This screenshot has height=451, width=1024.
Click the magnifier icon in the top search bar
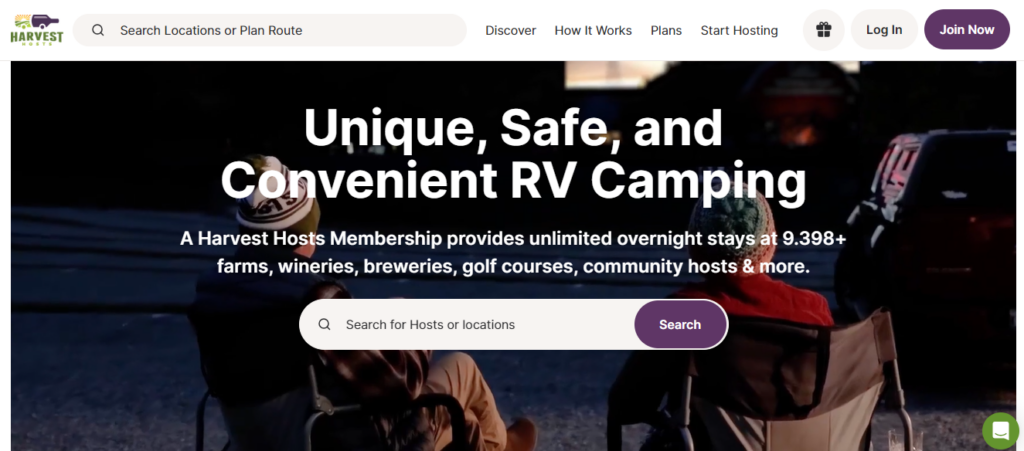pos(98,30)
